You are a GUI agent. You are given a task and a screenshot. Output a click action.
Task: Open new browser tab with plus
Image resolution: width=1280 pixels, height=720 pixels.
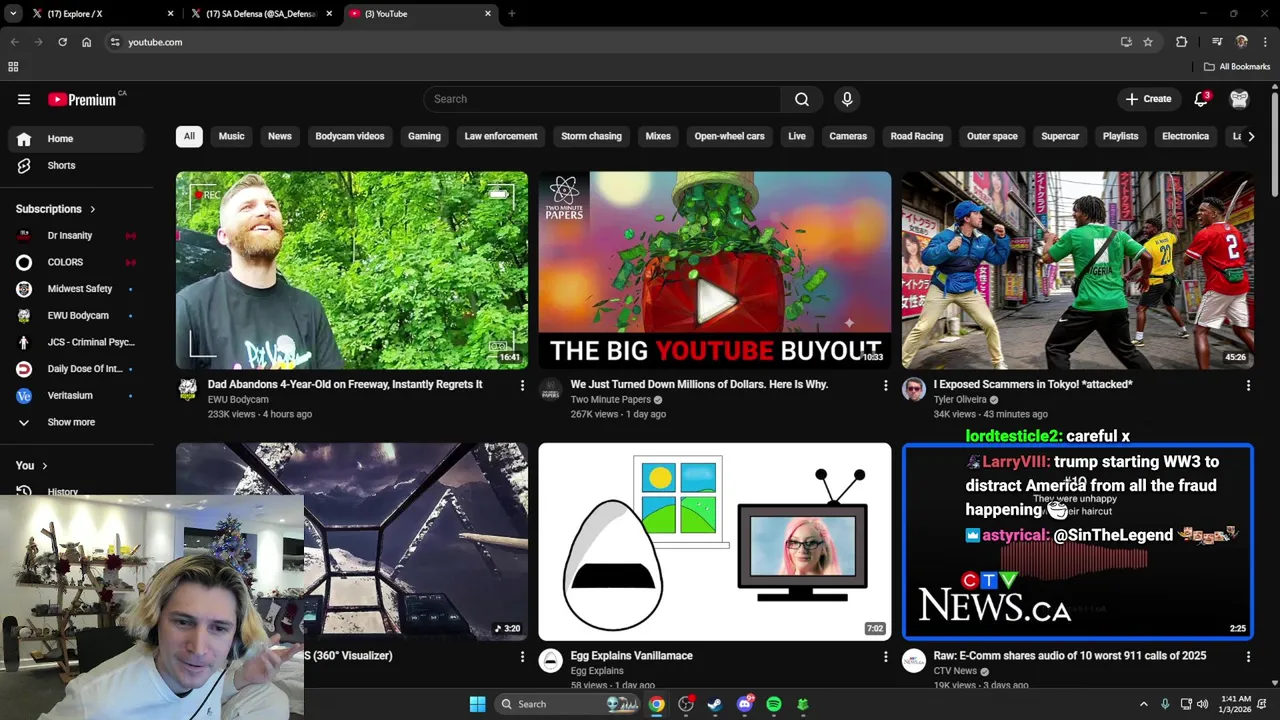(511, 14)
